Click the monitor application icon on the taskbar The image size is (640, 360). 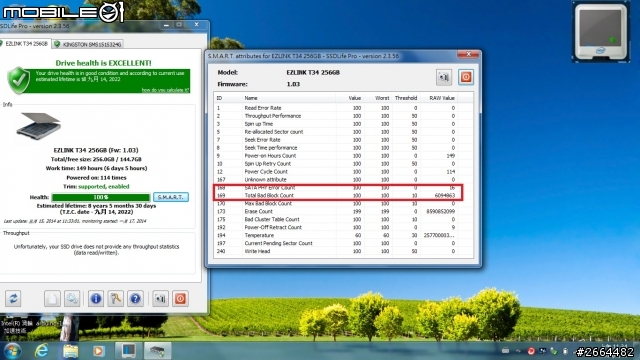[x=128, y=351]
